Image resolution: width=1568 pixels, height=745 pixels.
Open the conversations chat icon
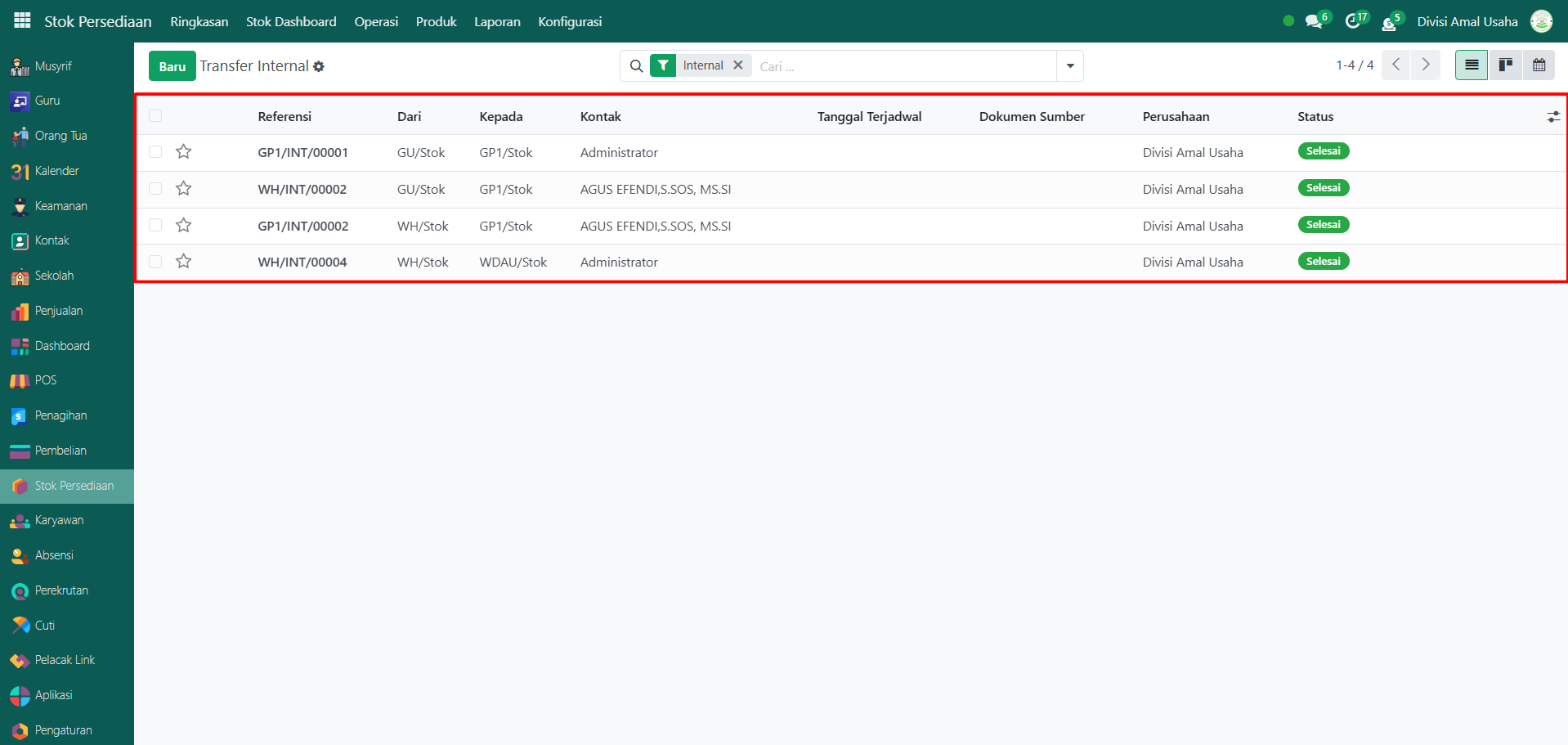click(1314, 22)
